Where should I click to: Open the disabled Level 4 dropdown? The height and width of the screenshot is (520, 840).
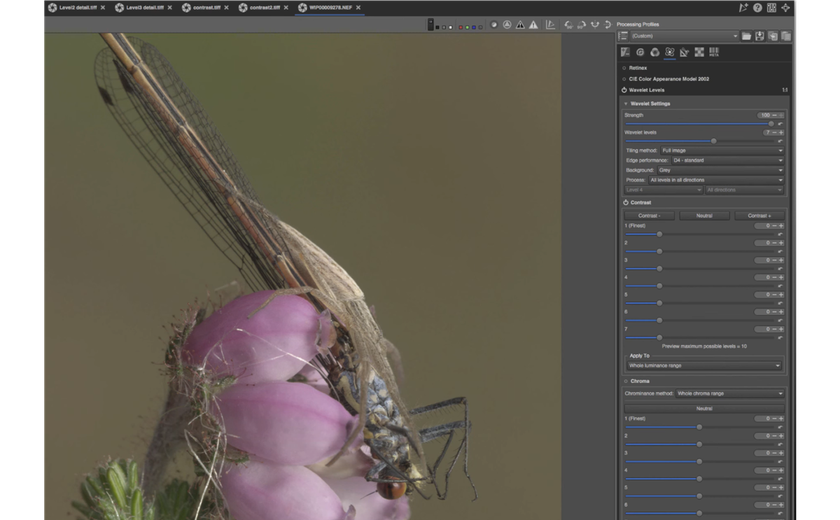[663, 190]
